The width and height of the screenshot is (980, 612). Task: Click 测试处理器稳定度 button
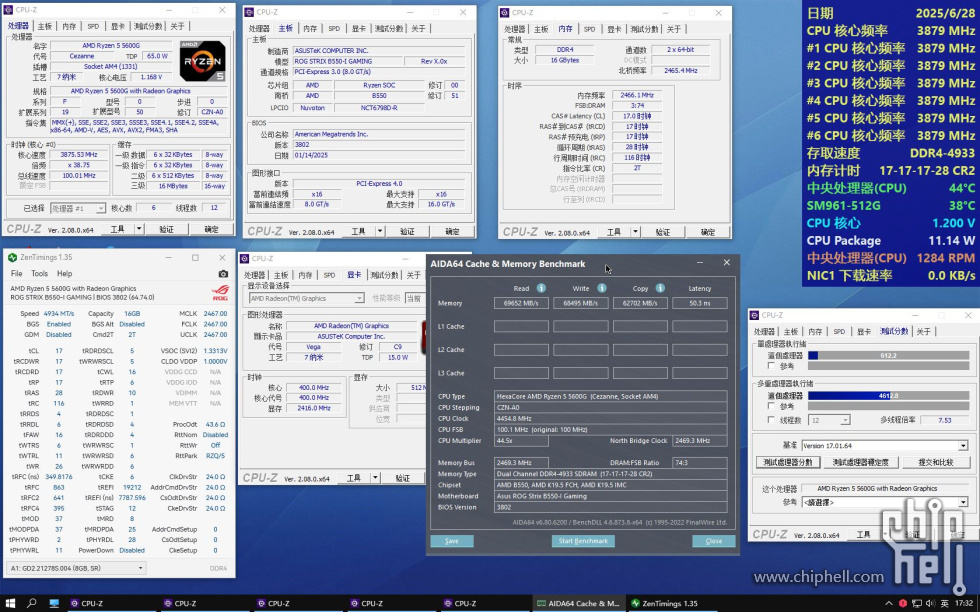(860, 463)
